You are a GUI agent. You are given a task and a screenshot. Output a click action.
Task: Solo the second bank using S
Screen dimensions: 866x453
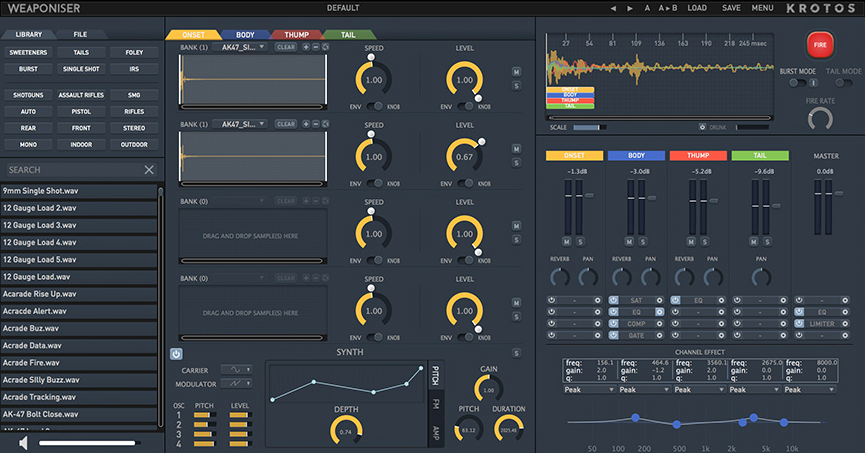coord(516,164)
